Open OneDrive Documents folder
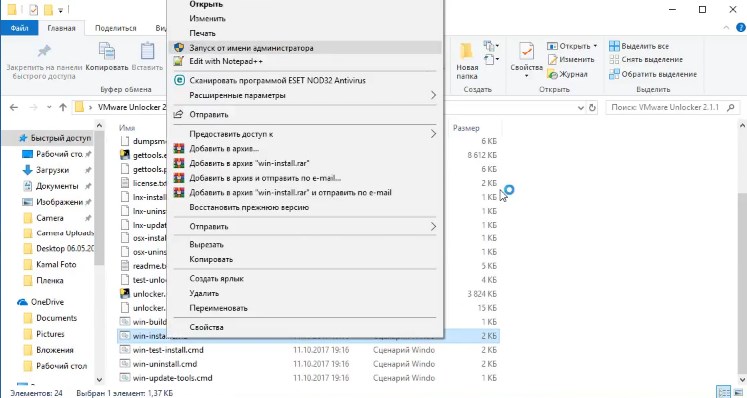 pos(56,318)
